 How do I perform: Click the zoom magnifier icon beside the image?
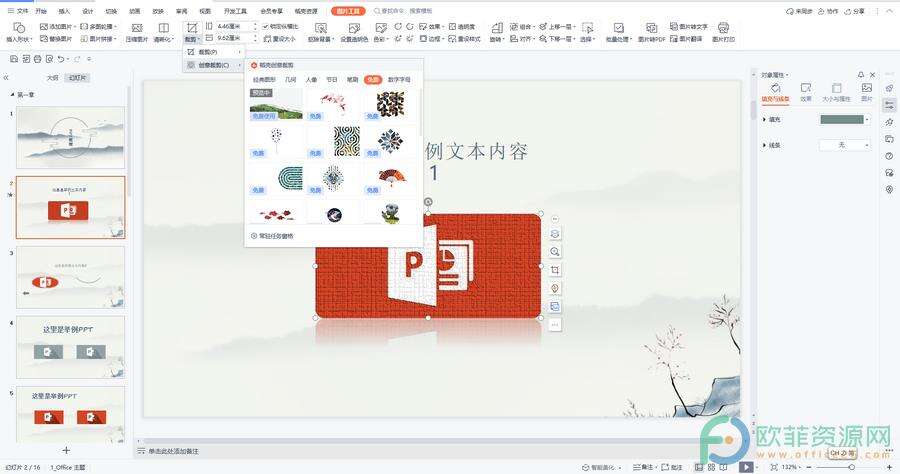[x=555, y=251]
